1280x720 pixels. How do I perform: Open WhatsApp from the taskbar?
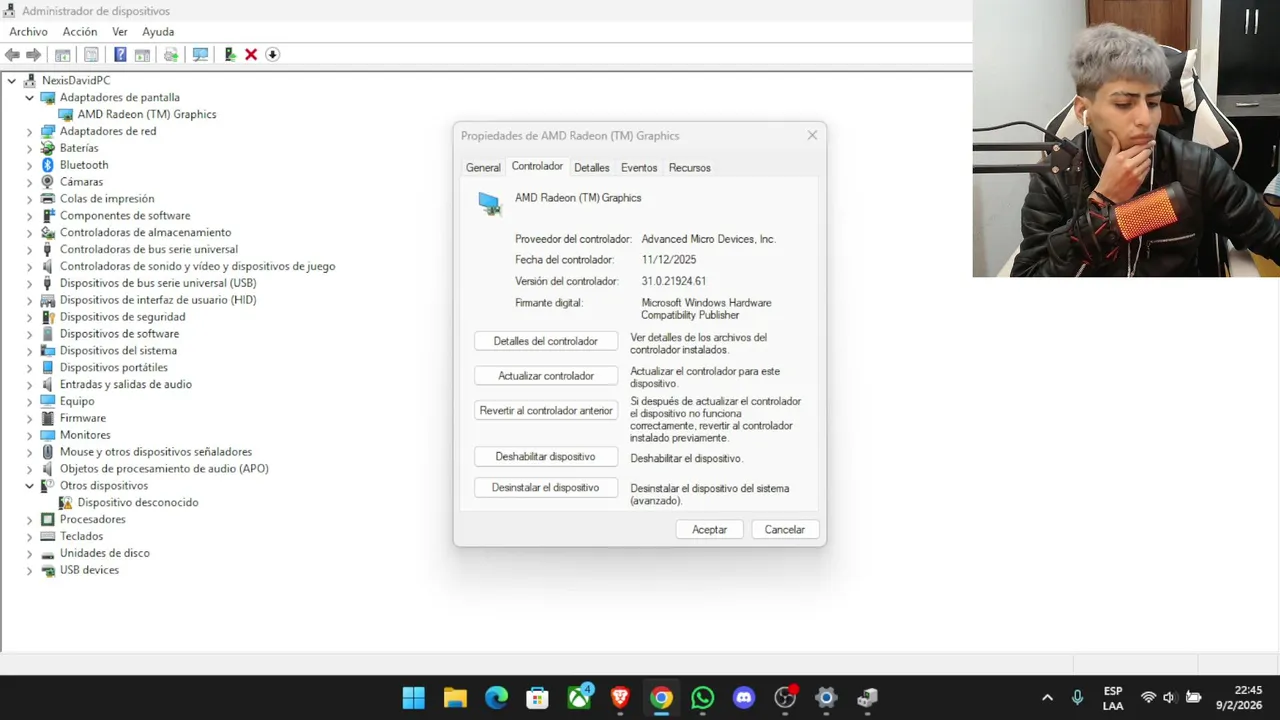703,698
